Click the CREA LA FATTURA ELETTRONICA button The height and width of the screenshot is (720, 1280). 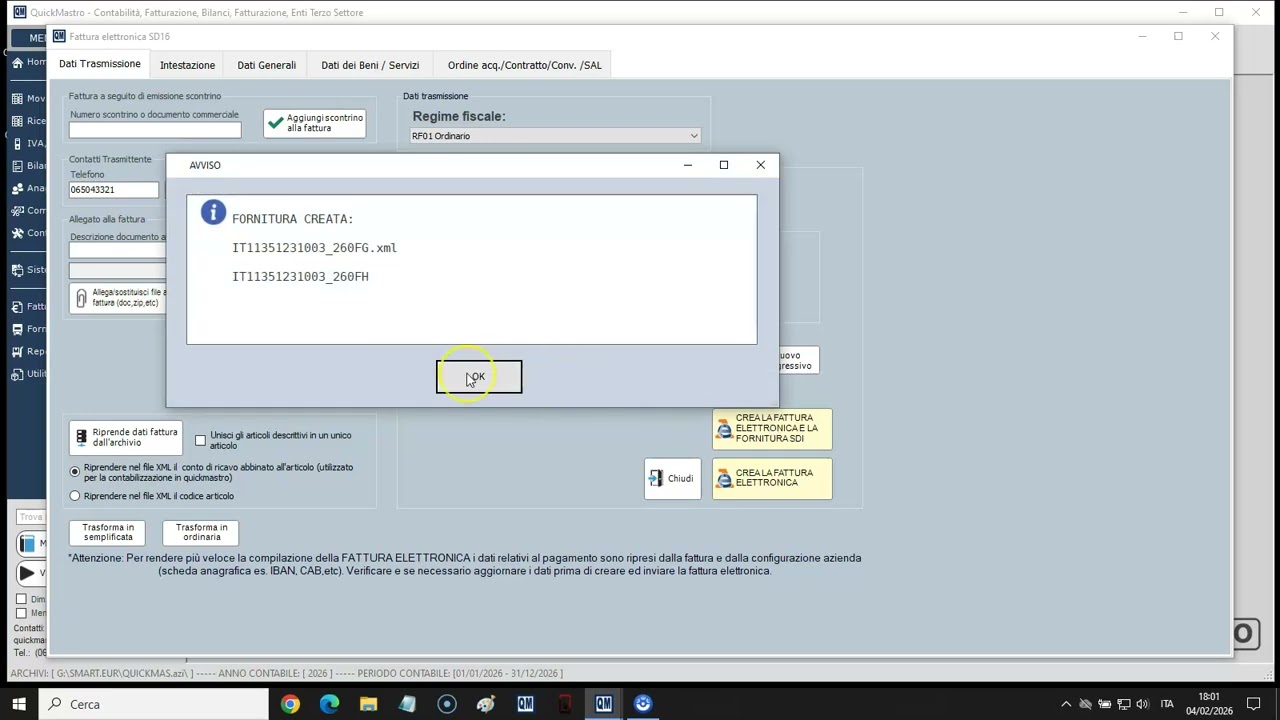pyautogui.click(x=772, y=478)
